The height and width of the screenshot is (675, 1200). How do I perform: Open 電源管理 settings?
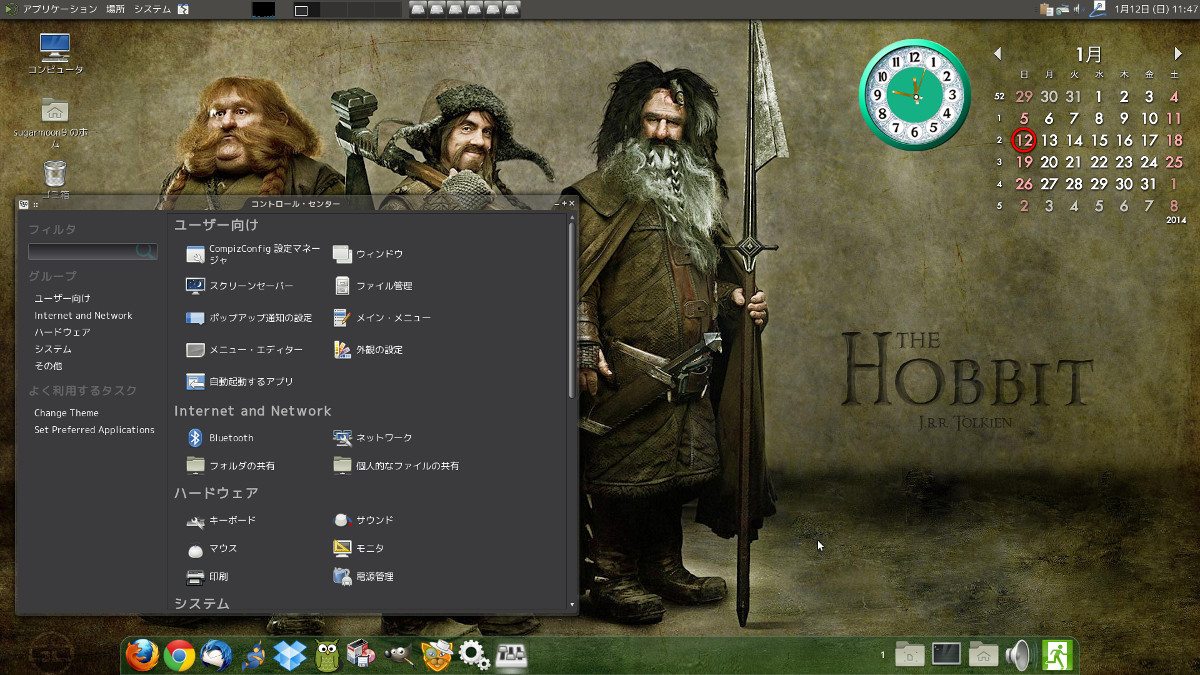point(364,577)
